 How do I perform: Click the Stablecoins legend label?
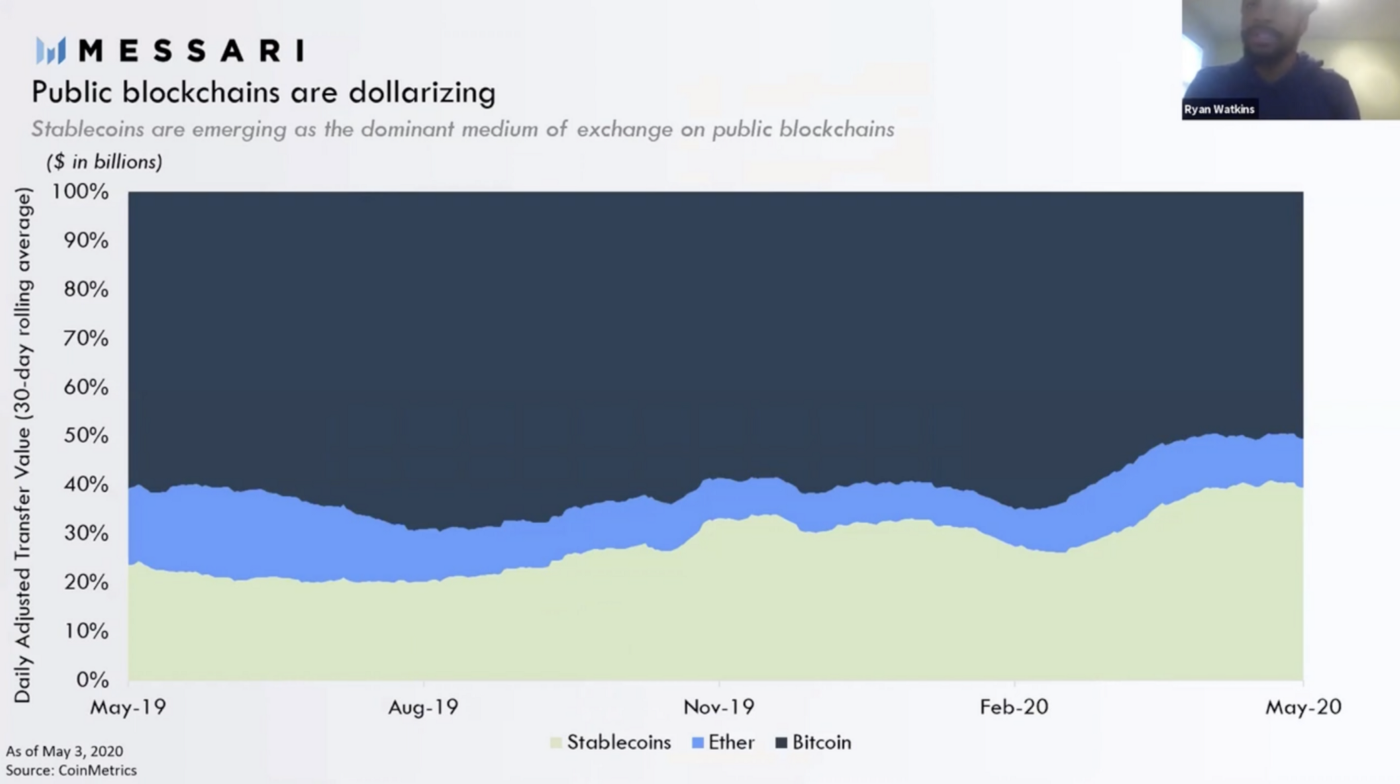point(619,743)
